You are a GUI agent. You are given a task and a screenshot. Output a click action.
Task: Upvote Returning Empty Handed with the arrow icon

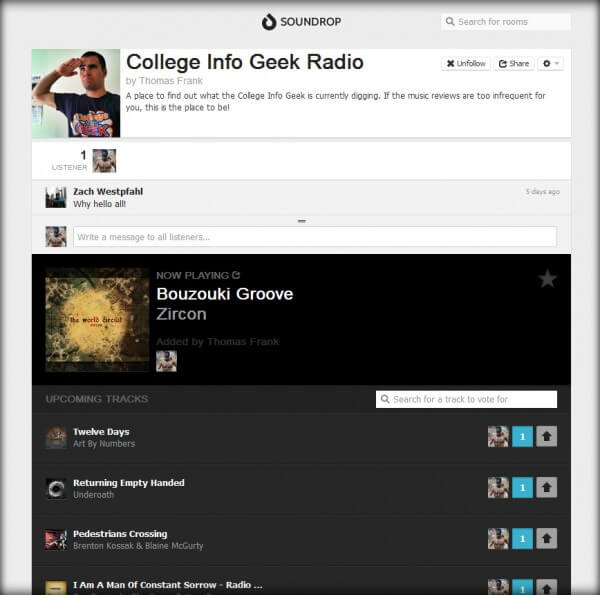click(546, 487)
